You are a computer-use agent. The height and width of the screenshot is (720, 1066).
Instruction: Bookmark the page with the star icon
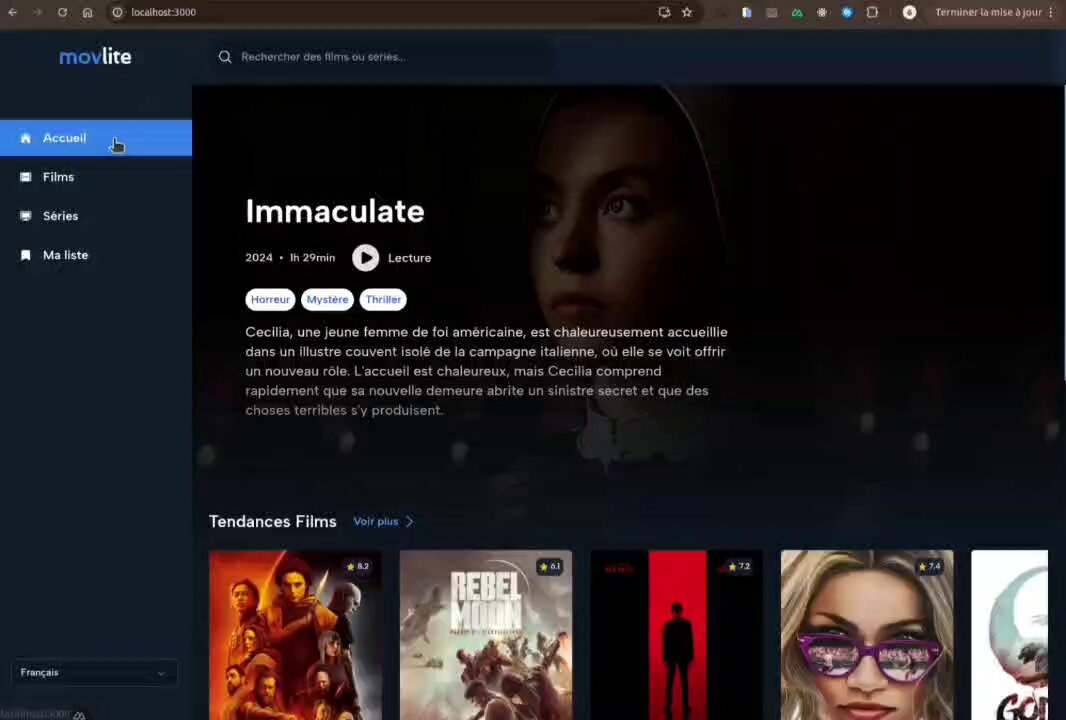(x=687, y=12)
